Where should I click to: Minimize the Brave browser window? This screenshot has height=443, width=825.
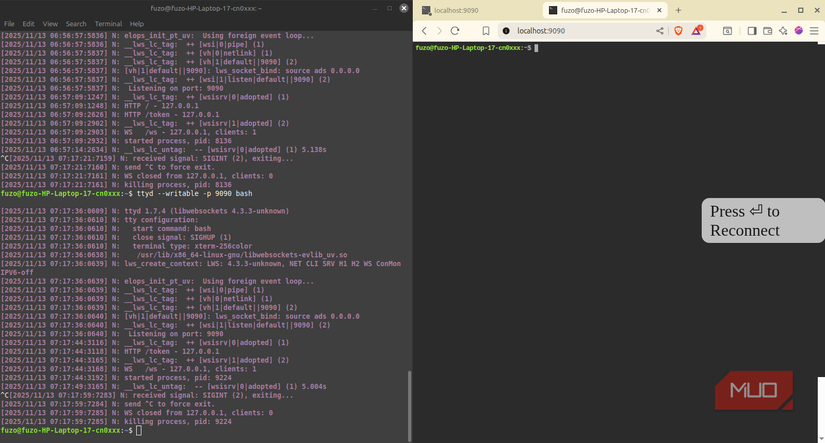[784, 10]
